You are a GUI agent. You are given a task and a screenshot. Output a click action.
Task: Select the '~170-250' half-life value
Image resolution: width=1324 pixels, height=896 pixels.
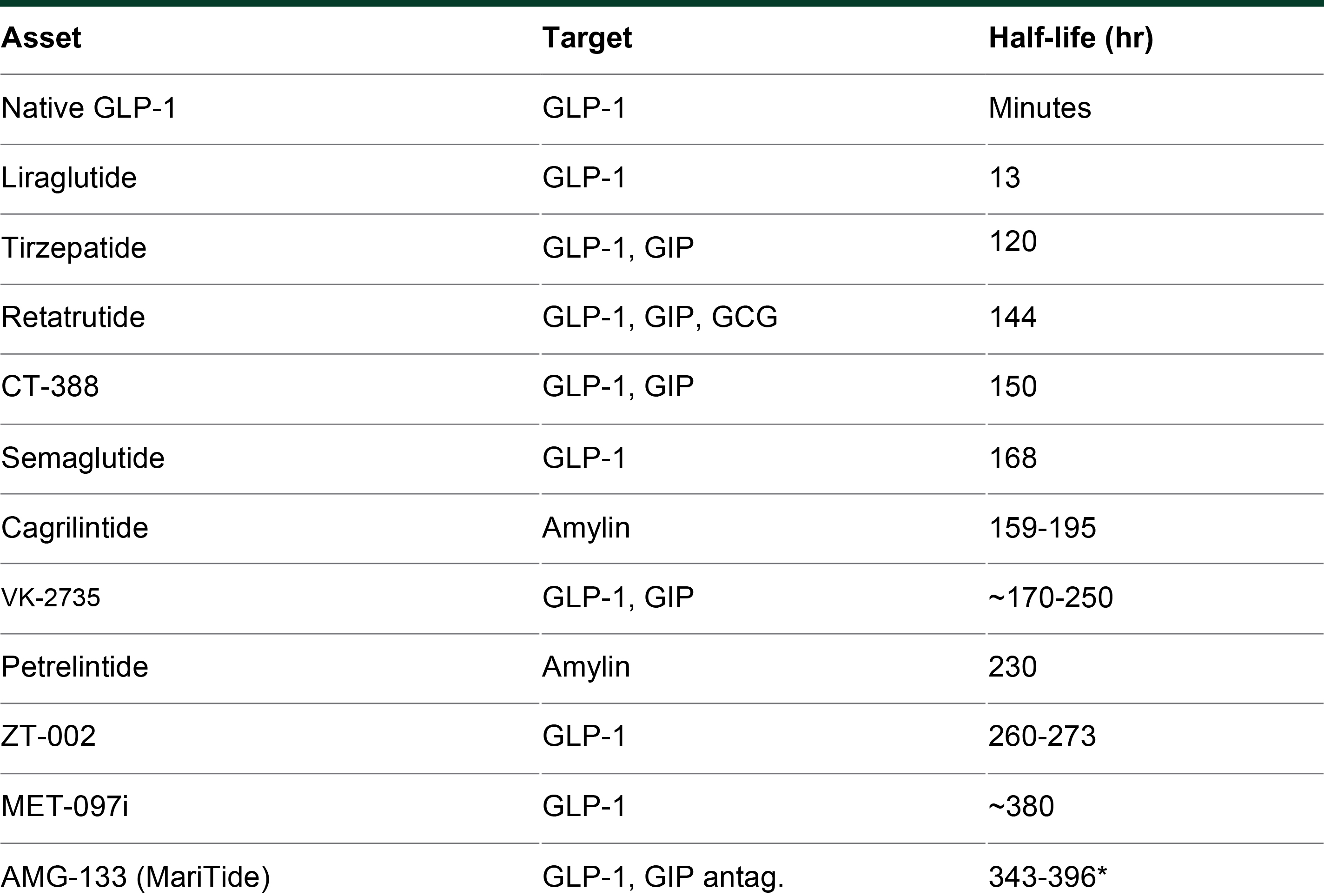[1051, 597]
